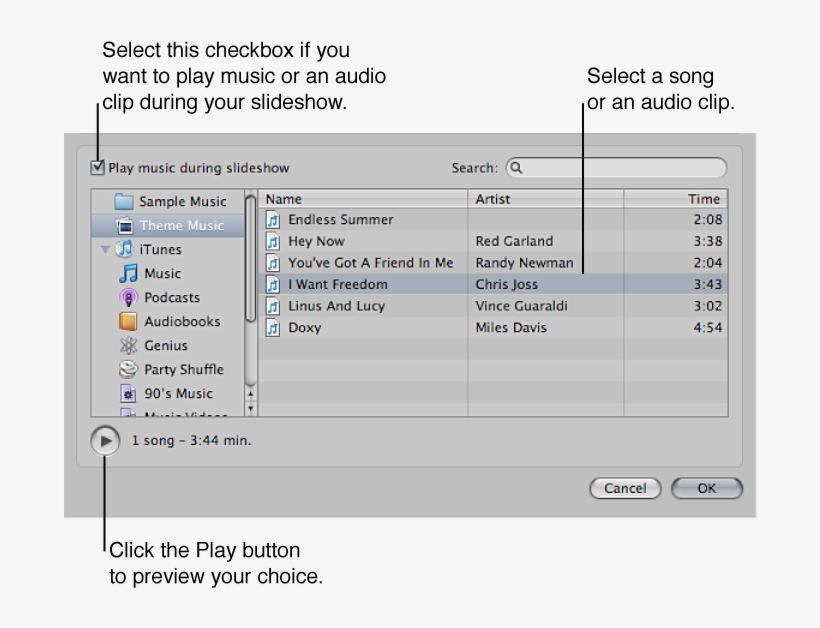This screenshot has height=628, width=820.
Task: Click the 4:54 time value
Action: [x=708, y=327]
